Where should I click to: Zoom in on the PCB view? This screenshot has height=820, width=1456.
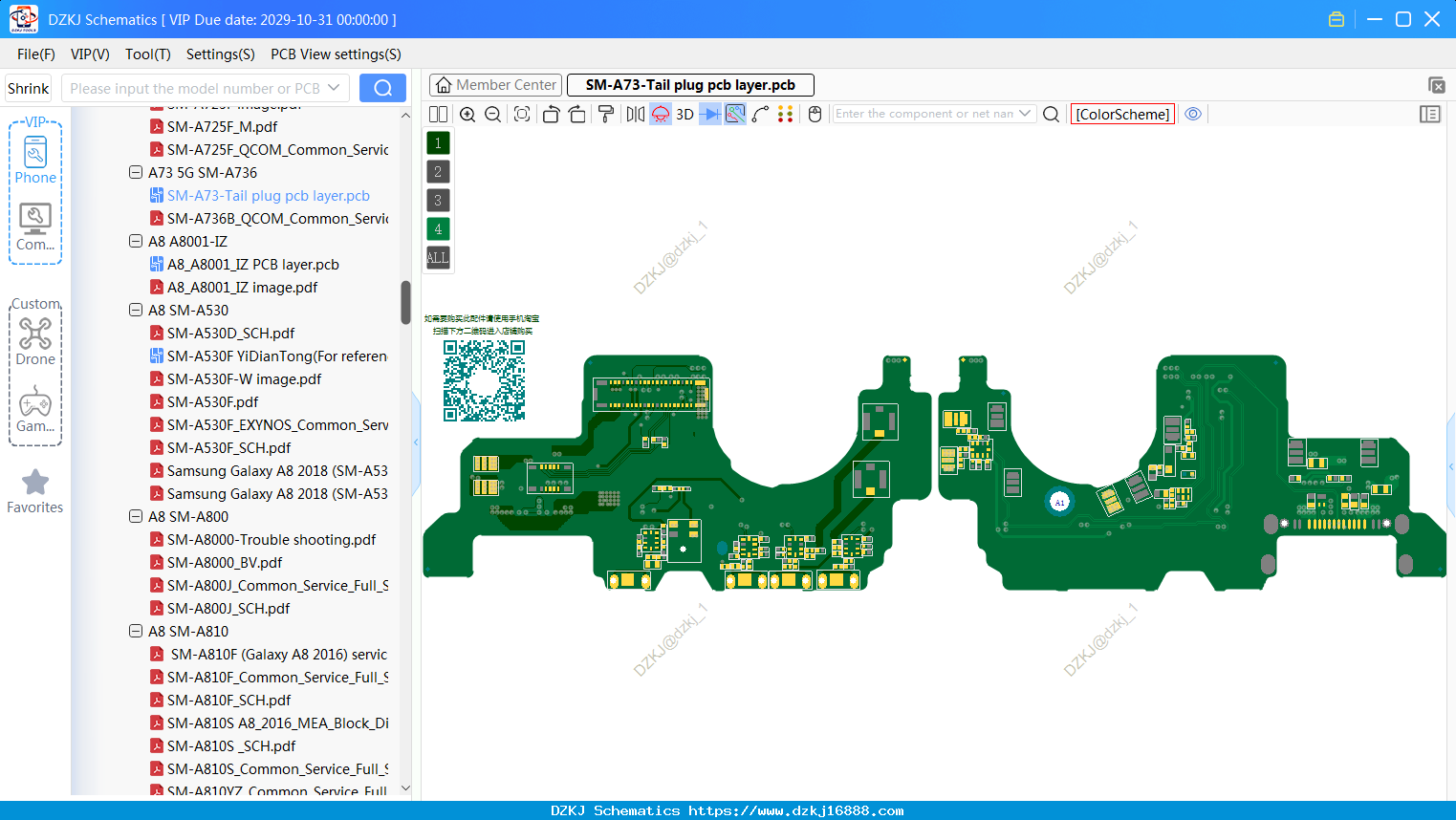point(467,114)
